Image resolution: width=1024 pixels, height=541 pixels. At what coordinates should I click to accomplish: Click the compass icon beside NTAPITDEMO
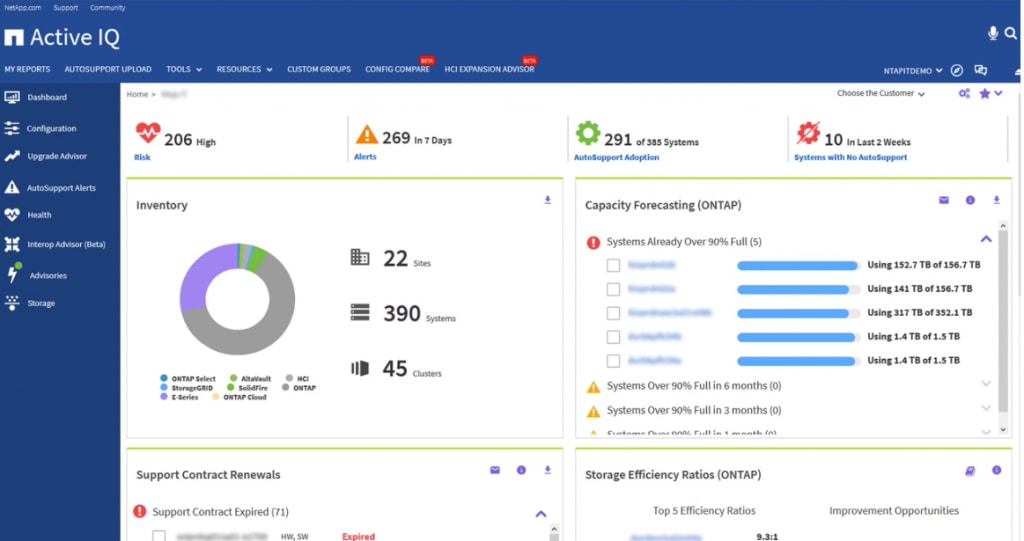pyautogui.click(x=957, y=71)
